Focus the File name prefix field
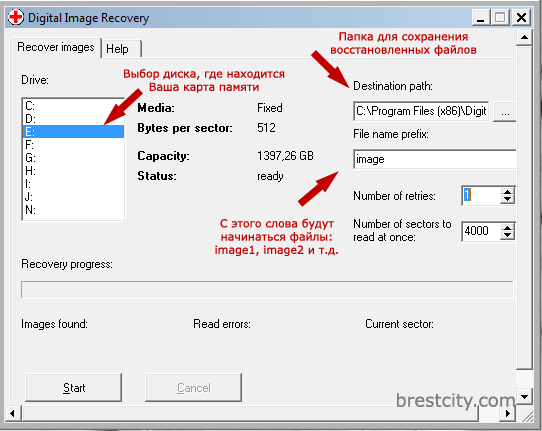The height and width of the screenshot is (431, 542). (x=434, y=159)
